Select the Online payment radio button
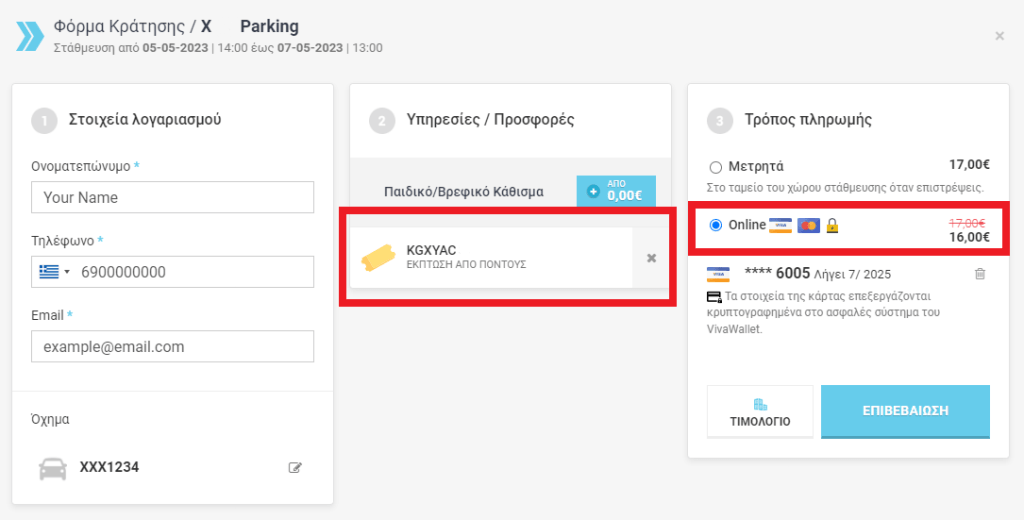The image size is (1024, 520). point(715,226)
